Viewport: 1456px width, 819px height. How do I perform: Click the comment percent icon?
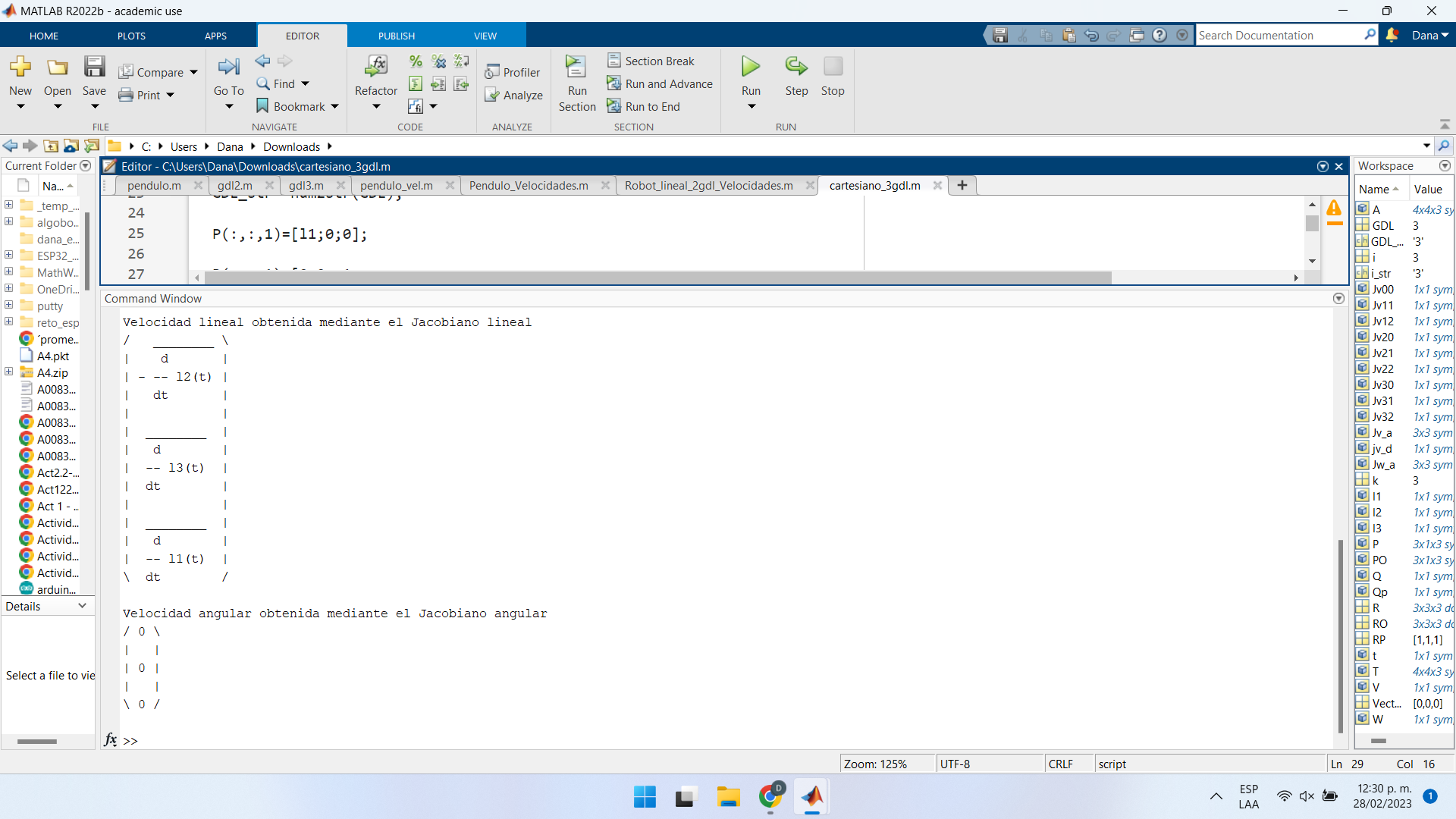416,61
